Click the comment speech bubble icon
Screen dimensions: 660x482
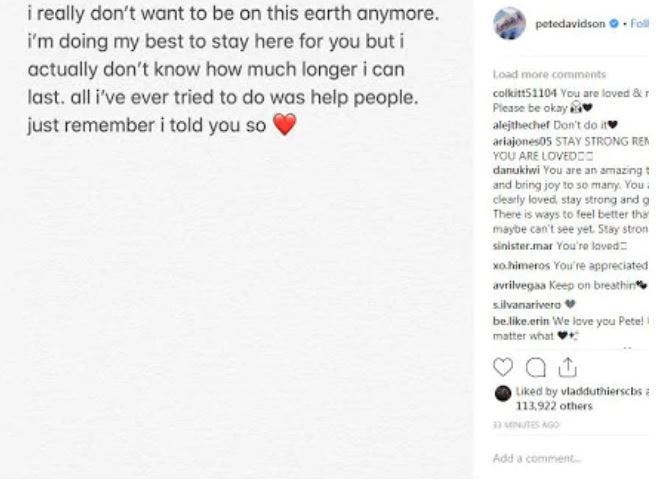[534, 366]
